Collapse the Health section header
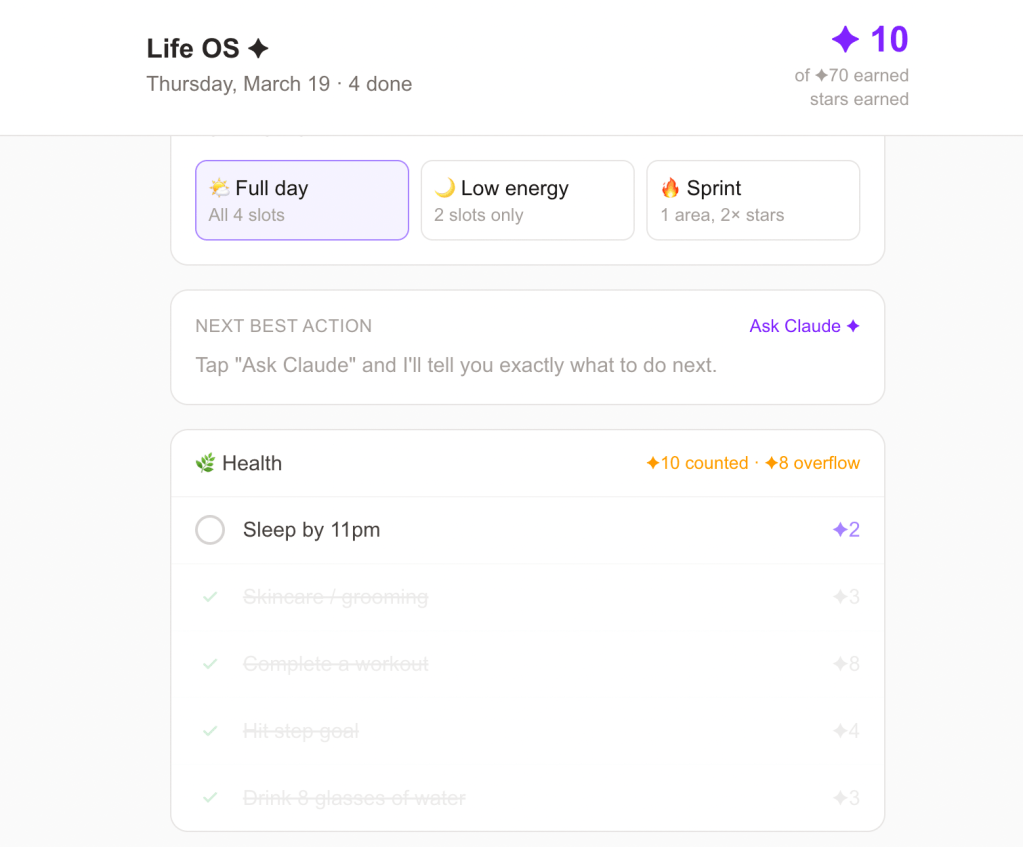The image size is (1023, 847). (x=400, y=463)
